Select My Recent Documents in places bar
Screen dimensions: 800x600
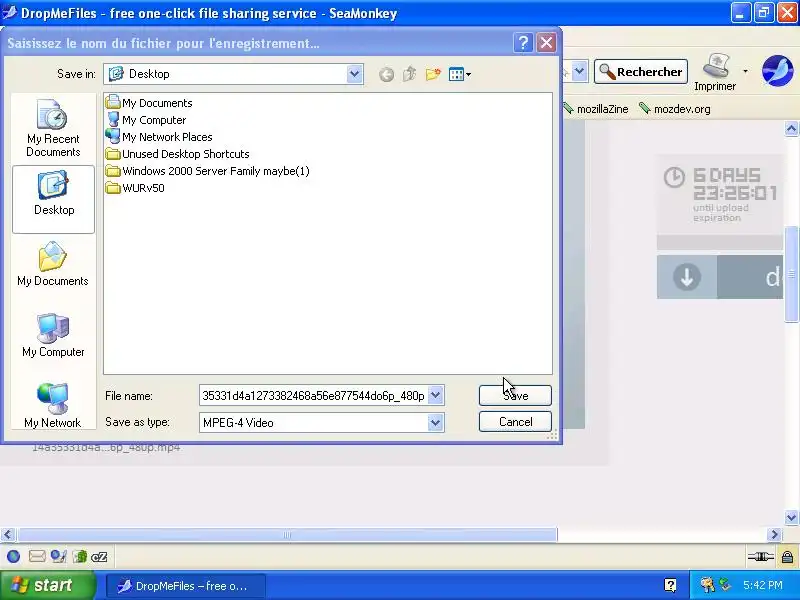pos(53,129)
